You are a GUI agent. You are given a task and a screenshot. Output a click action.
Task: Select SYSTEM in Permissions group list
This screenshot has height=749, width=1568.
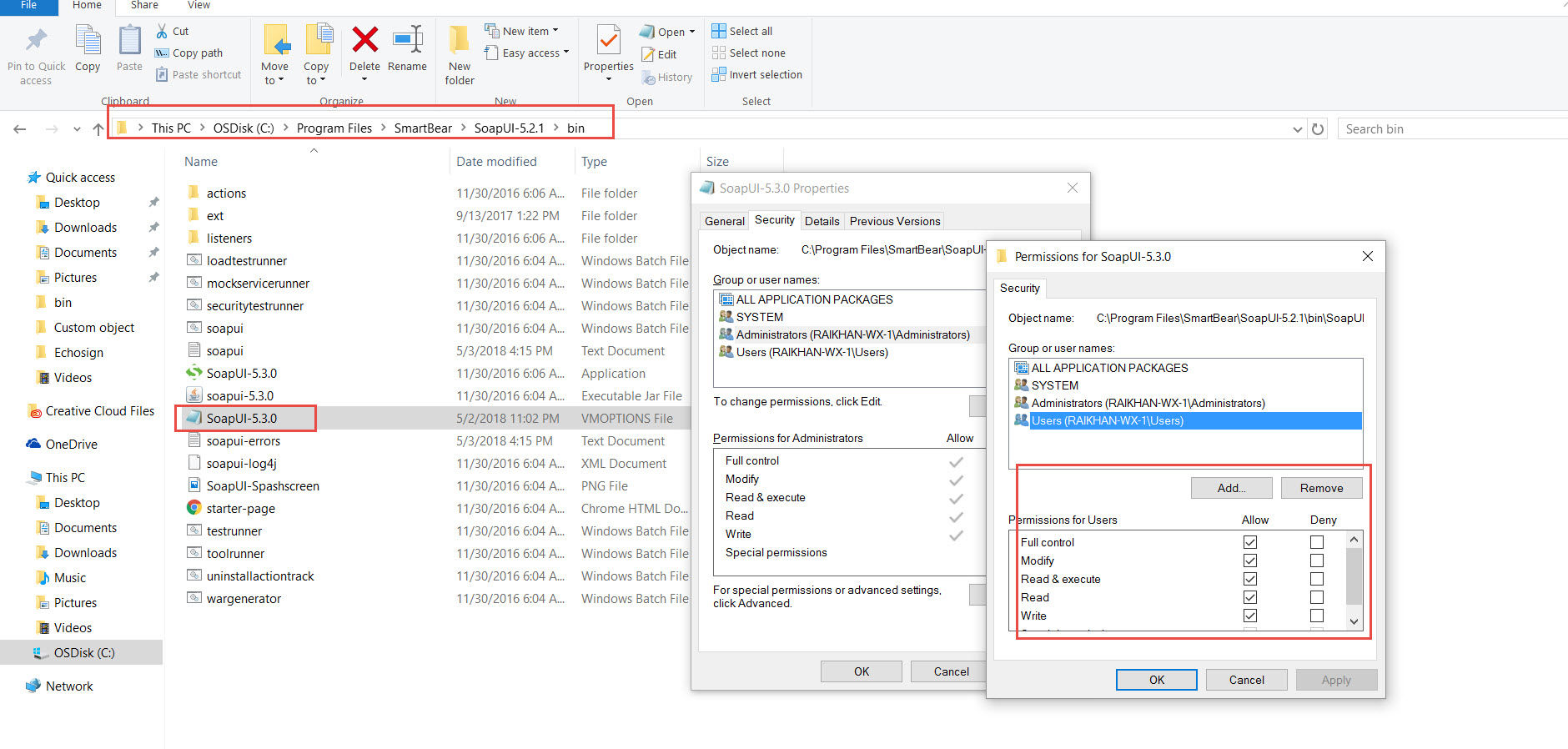pos(1054,385)
